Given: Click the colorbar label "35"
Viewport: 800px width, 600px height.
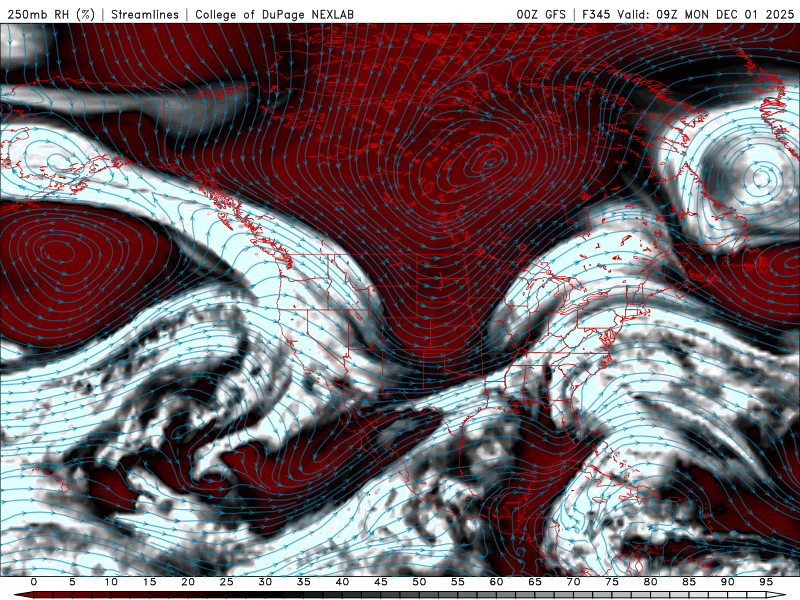Looking at the screenshot, I should pyautogui.click(x=304, y=582).
